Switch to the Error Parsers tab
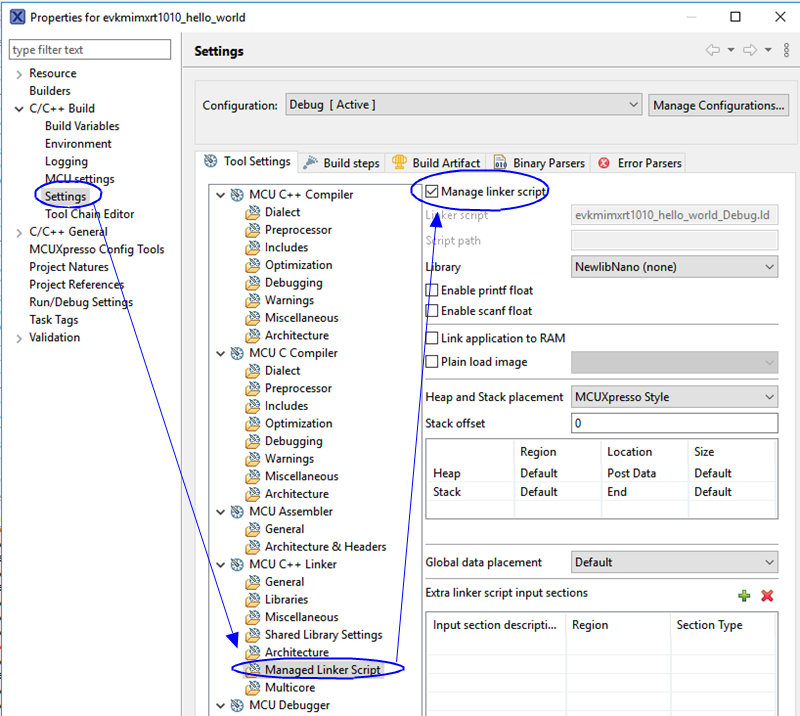800x716 pixels. pos(639,163)
